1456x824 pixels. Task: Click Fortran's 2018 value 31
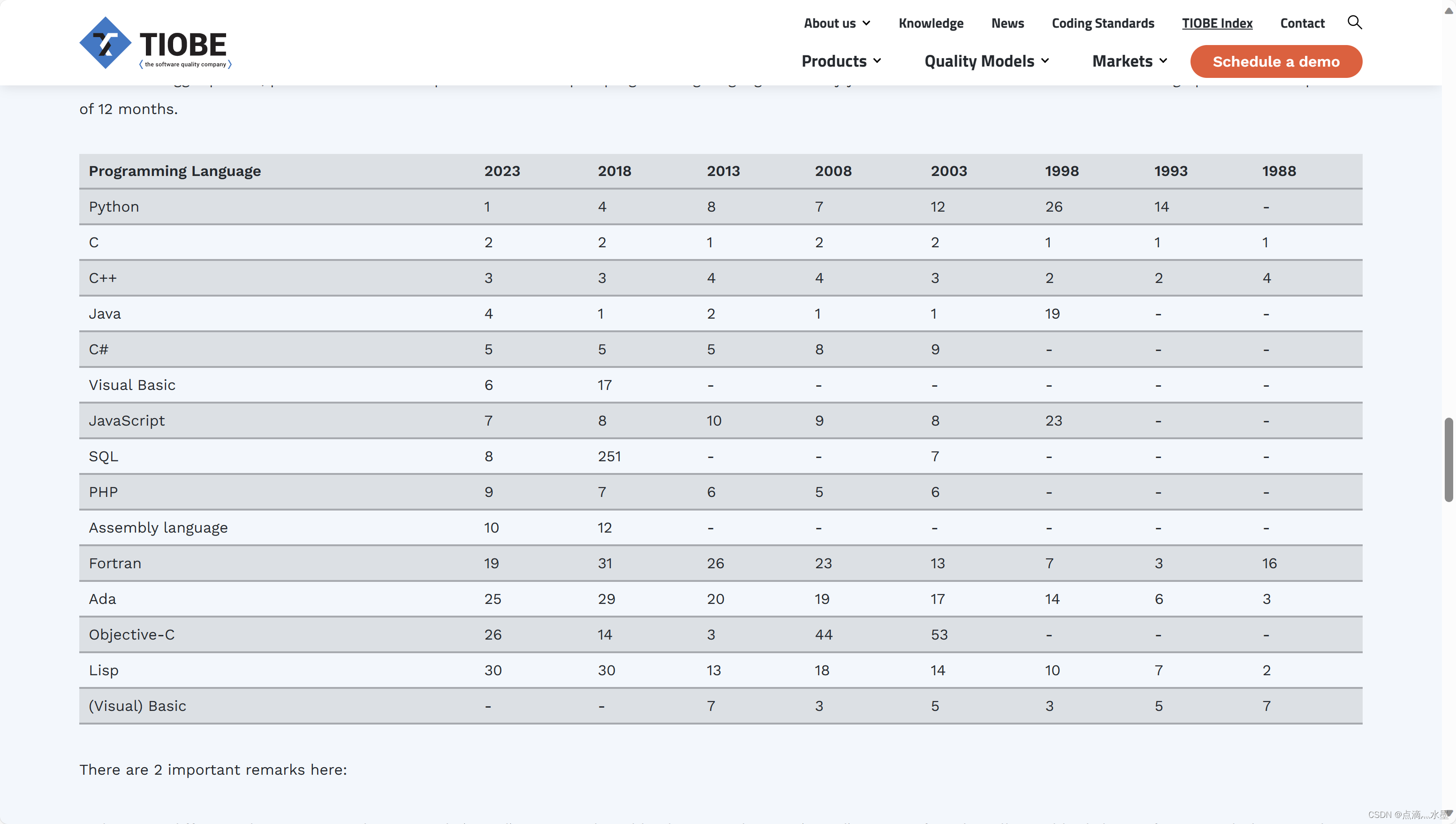coord(605,563)
